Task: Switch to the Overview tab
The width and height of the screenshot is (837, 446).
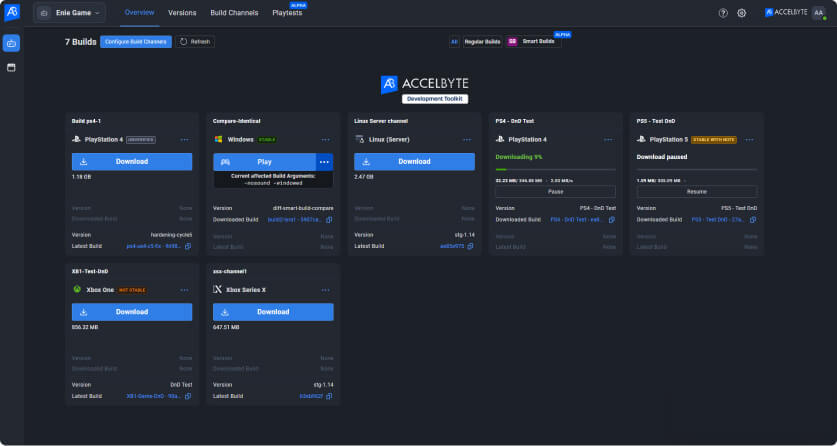Action: pos(139,13)
